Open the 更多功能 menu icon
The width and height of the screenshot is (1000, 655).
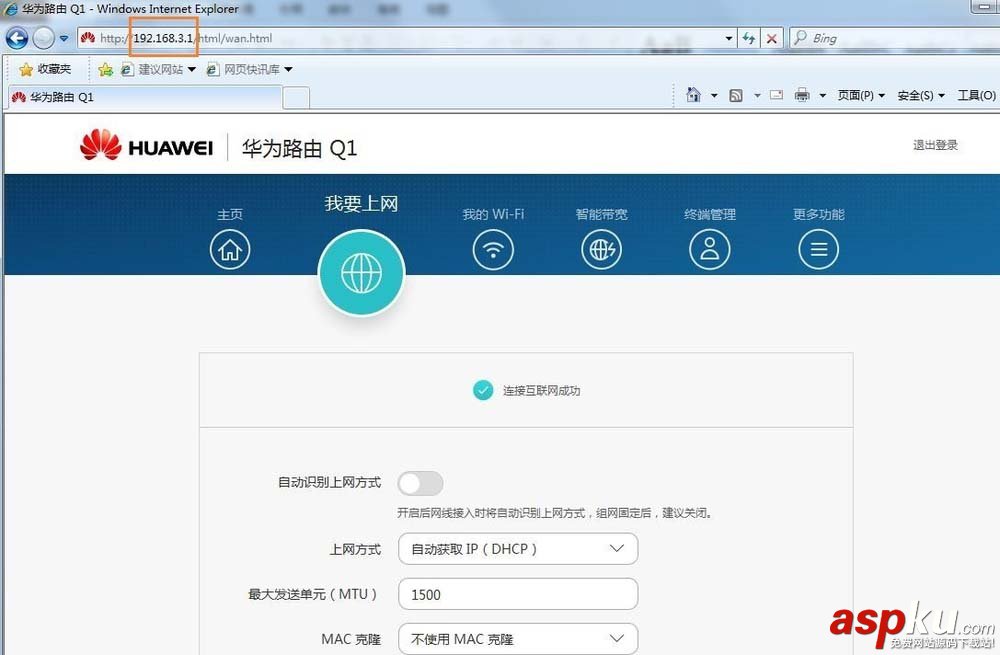click(x=818, y=249)
